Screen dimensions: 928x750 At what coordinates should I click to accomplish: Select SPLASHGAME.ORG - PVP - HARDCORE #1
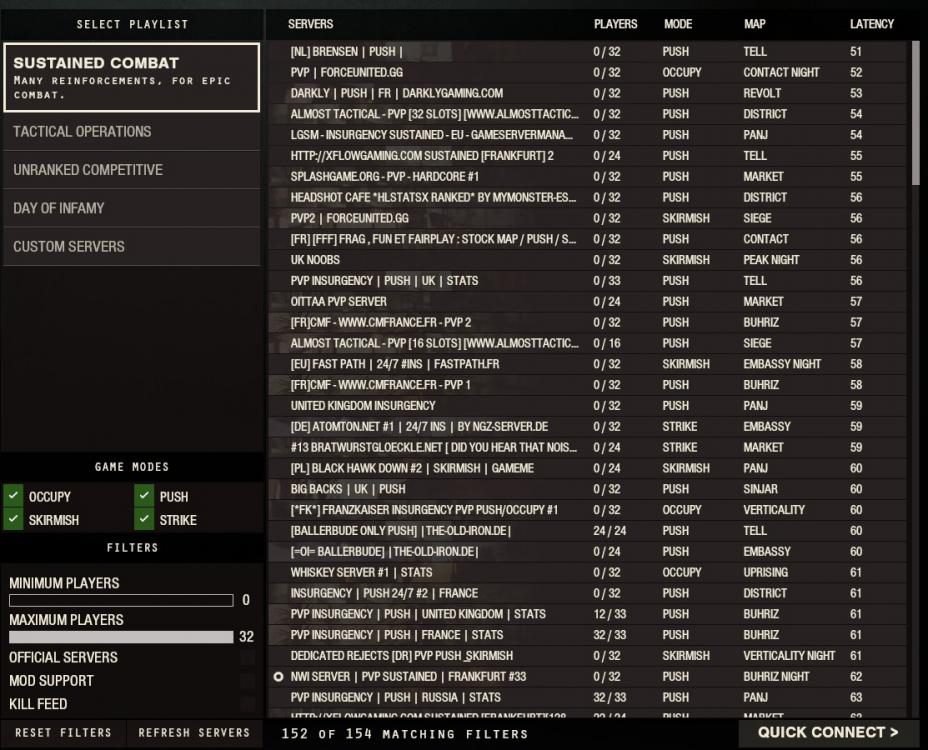click(x=588, y=176)
